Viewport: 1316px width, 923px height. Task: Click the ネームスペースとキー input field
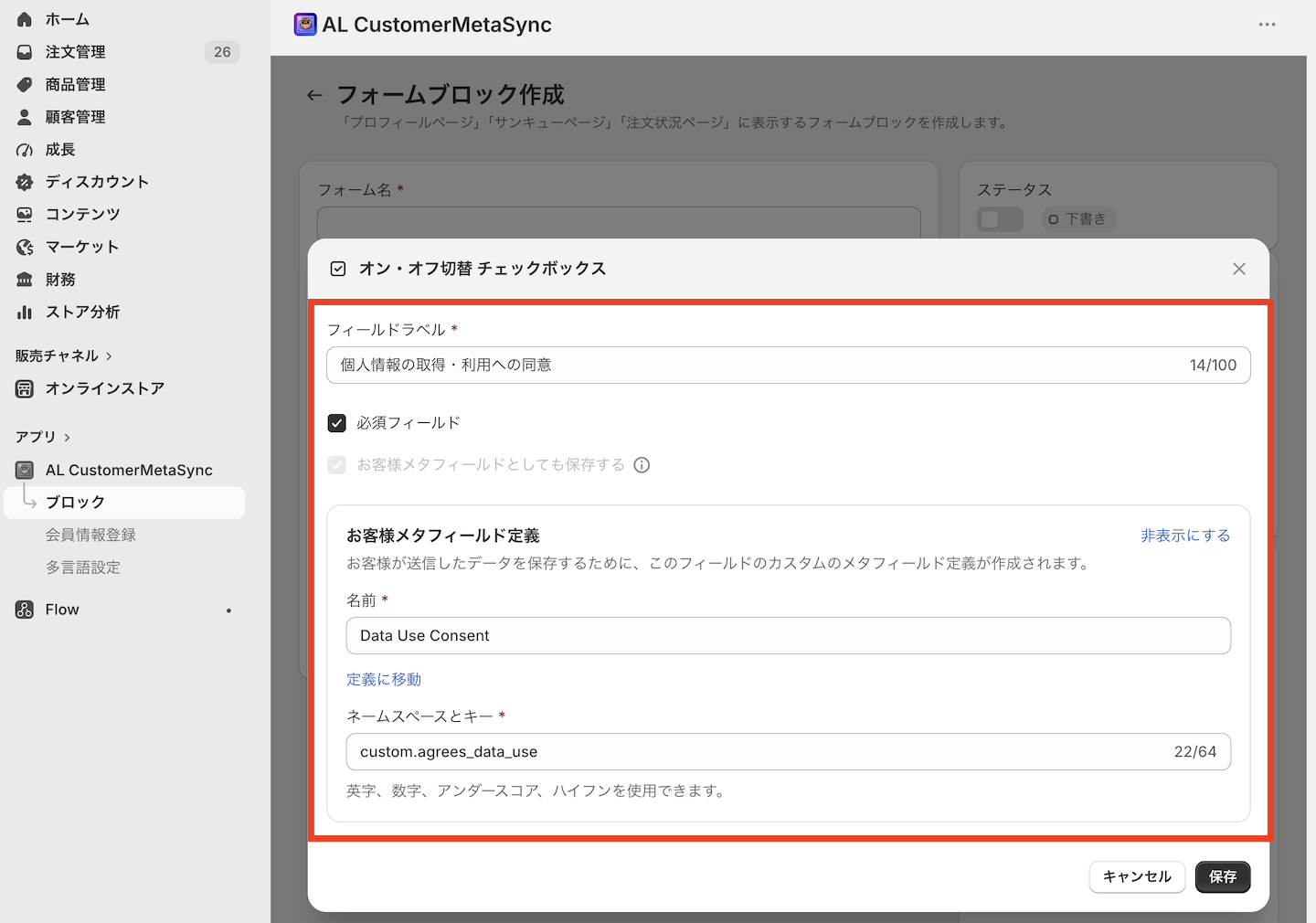click(789, 752)
